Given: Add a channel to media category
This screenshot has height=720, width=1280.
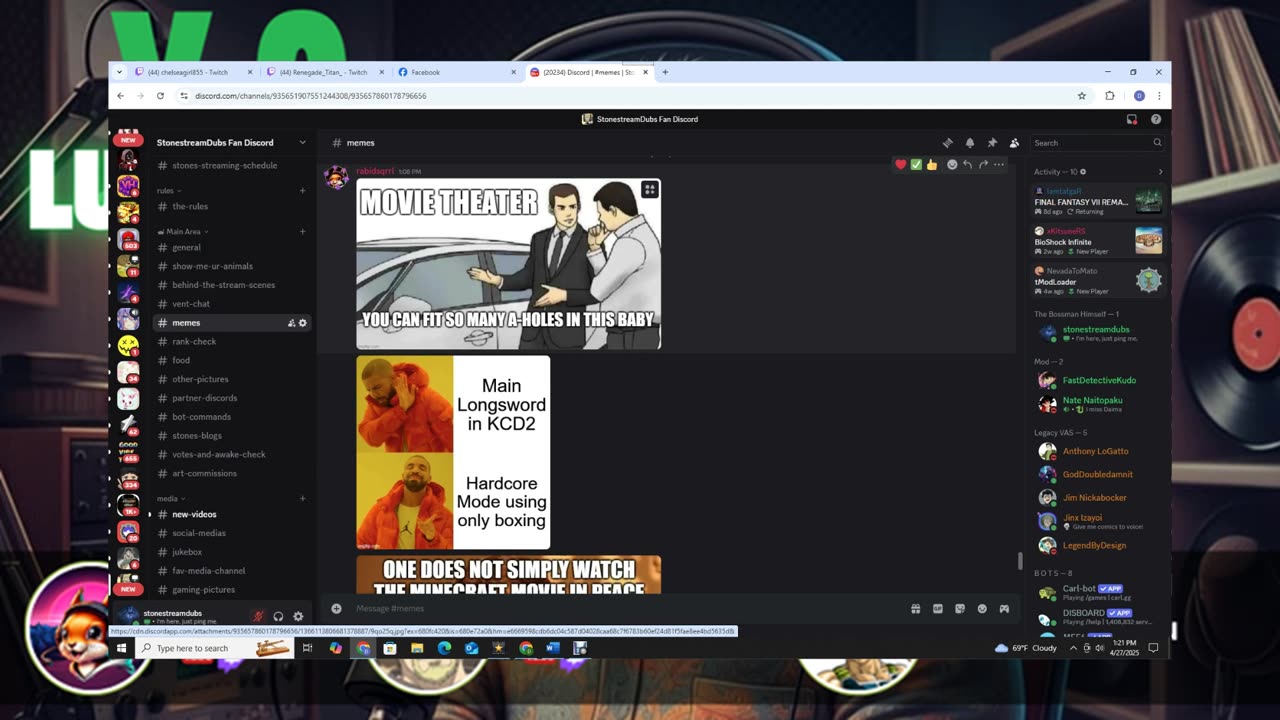Looking at the screenshot, I should point(302,498).
